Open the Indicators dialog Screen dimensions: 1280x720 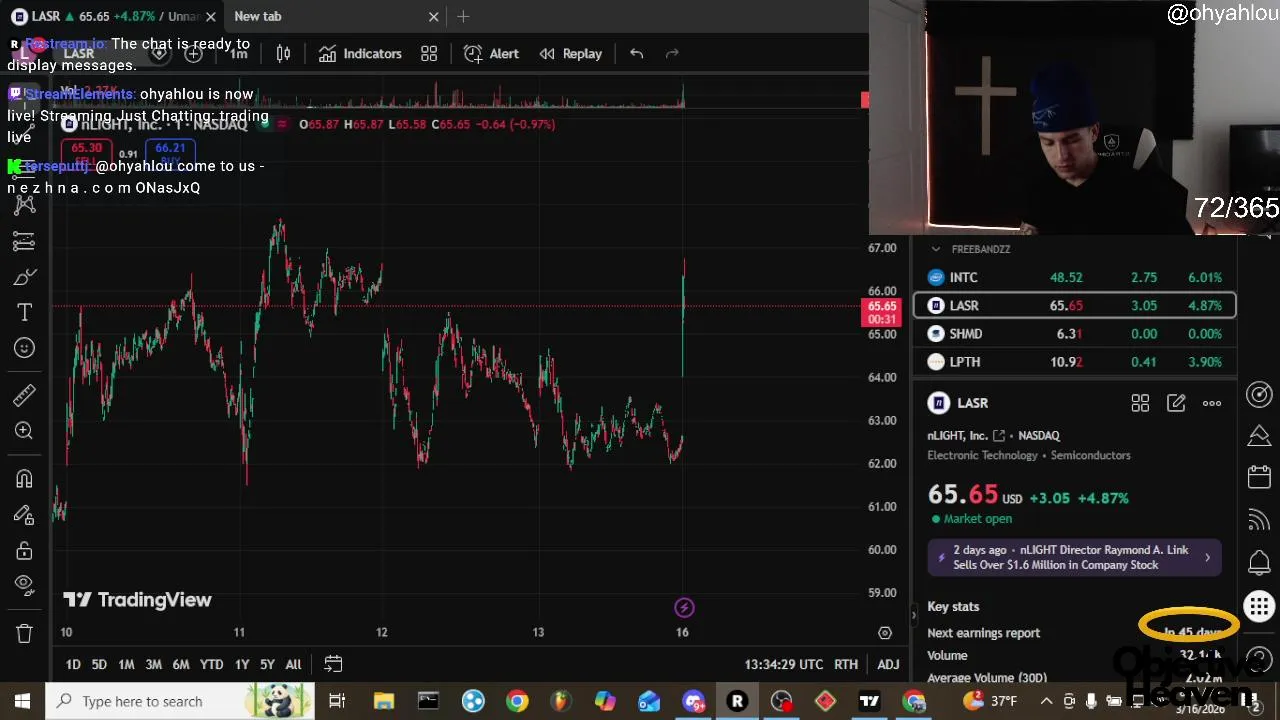[360, 54]
